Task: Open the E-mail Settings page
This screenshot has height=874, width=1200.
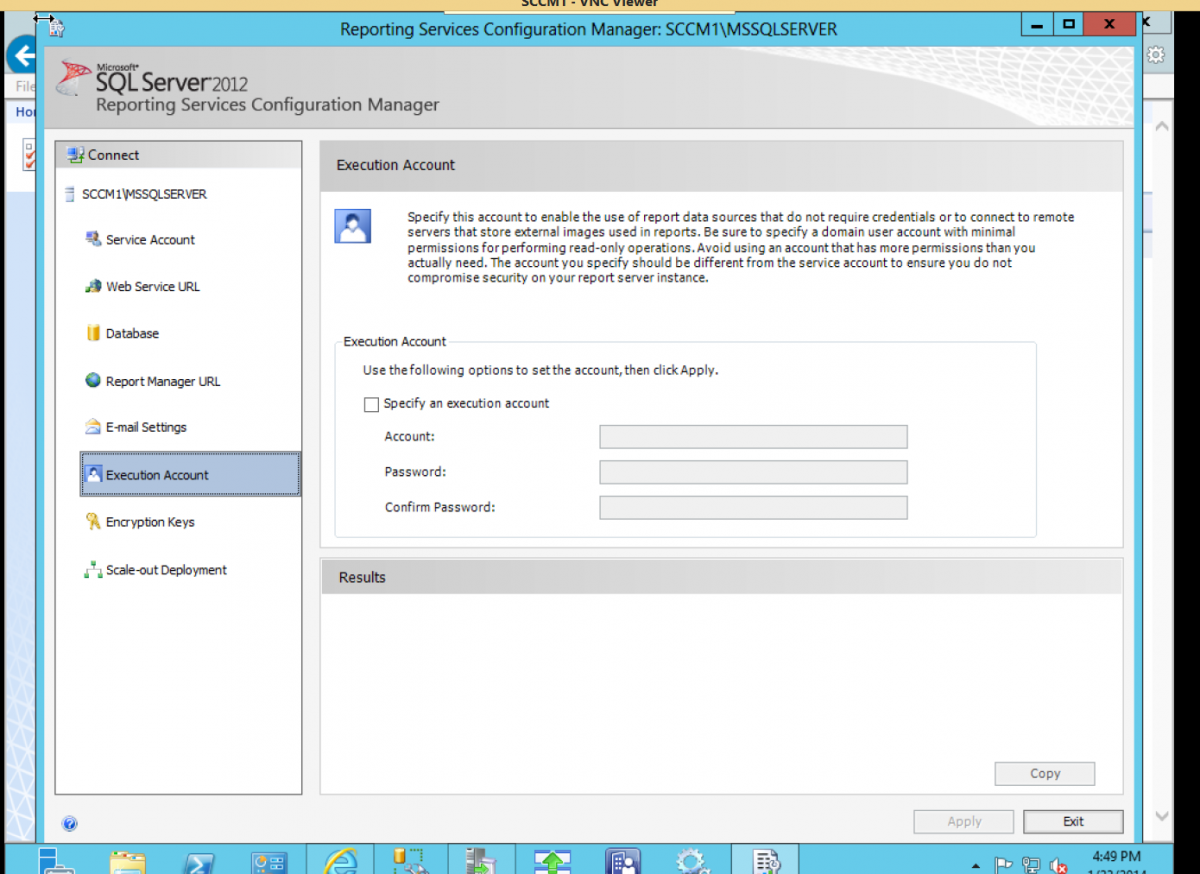Action: click(146, 427)
